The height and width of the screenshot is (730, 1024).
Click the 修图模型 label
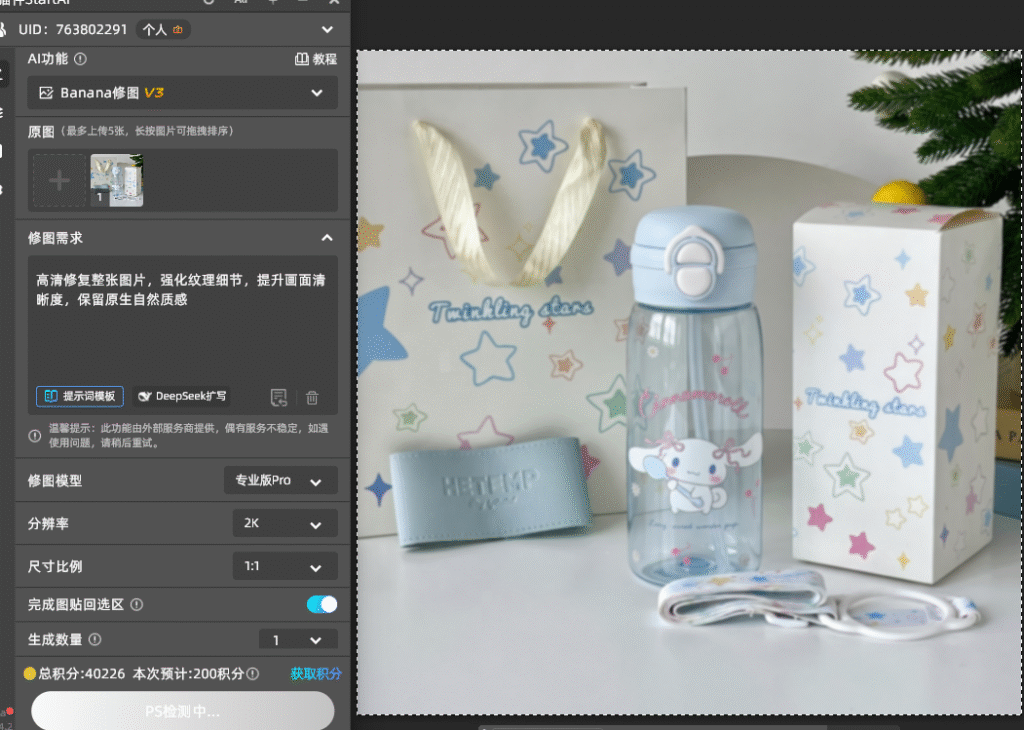pyautogui.click(x=55, y=481)
